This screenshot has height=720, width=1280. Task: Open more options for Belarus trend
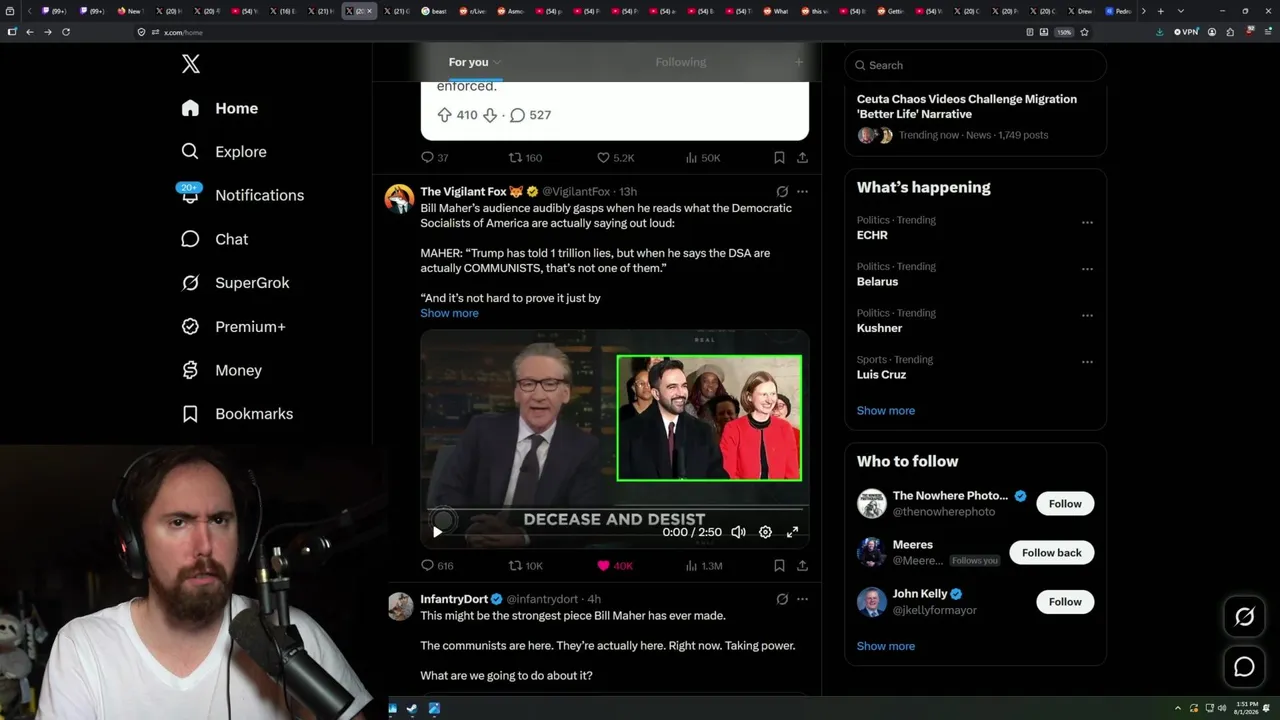coord(1087,269)
